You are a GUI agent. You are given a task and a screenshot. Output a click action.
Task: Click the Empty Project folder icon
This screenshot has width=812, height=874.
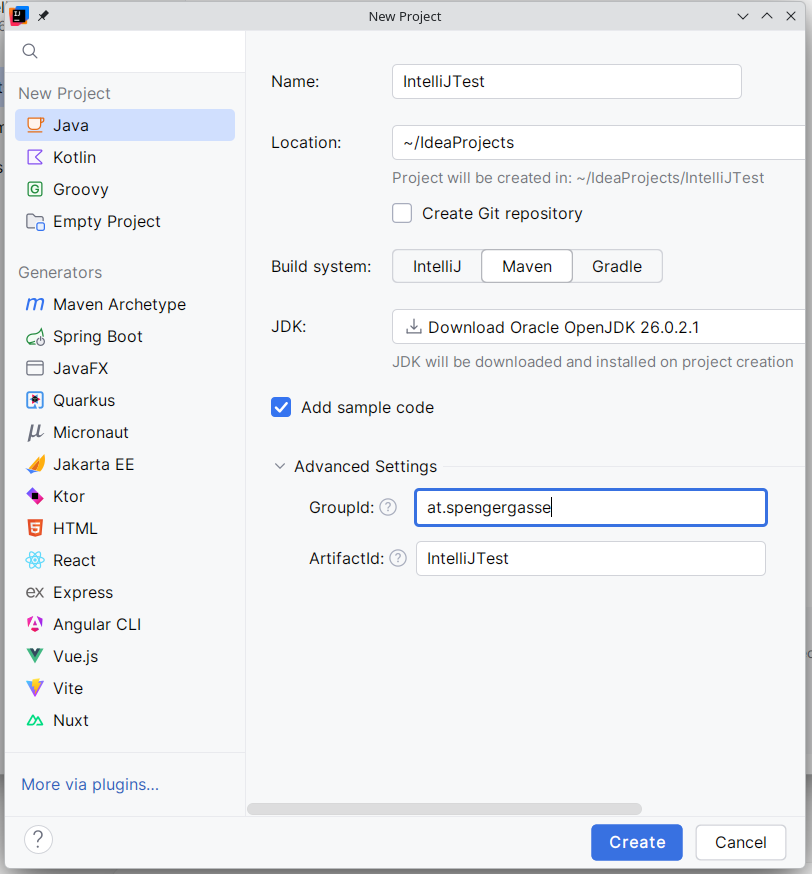35,221
